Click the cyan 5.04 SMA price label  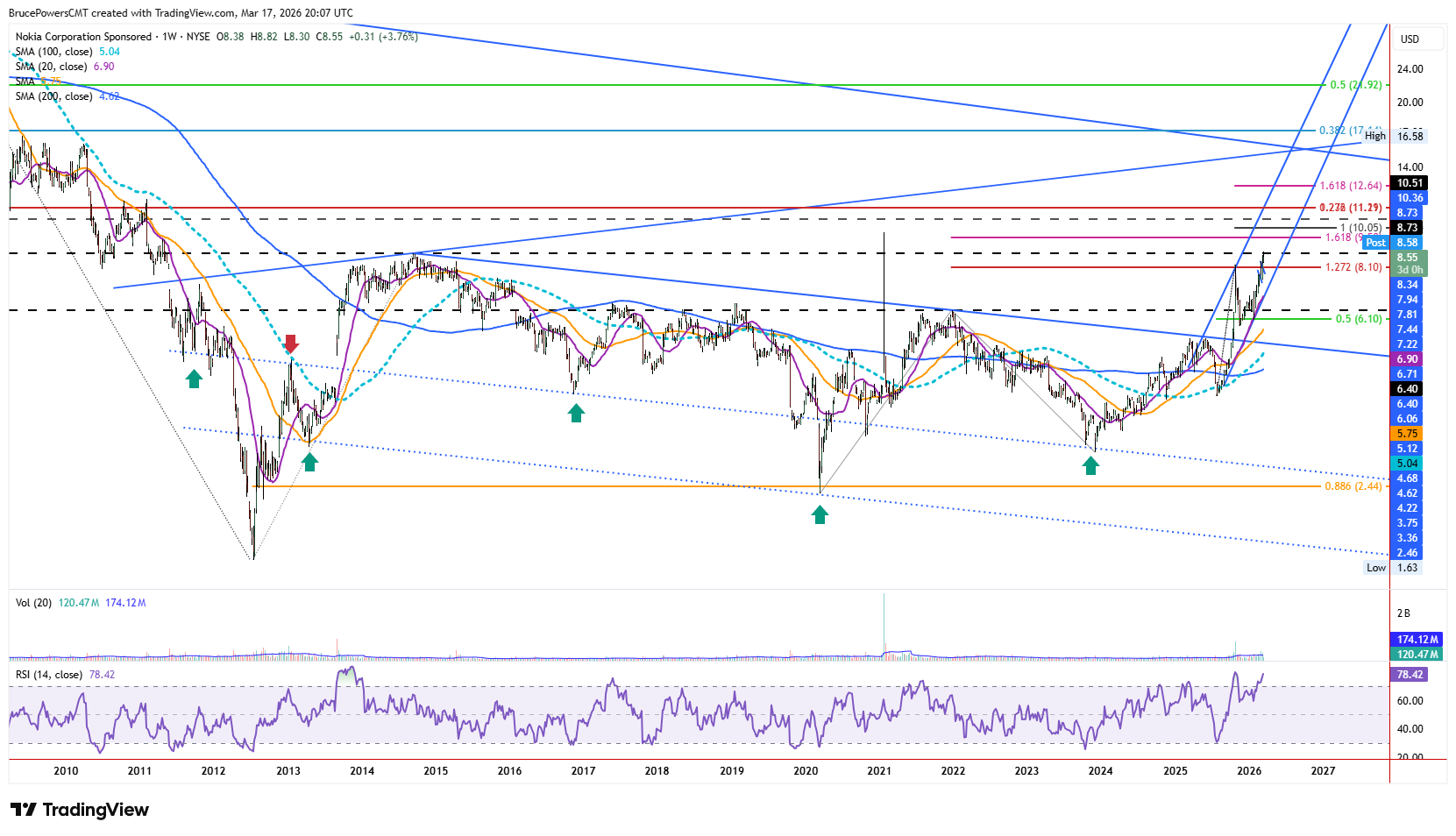(1407, 464)
